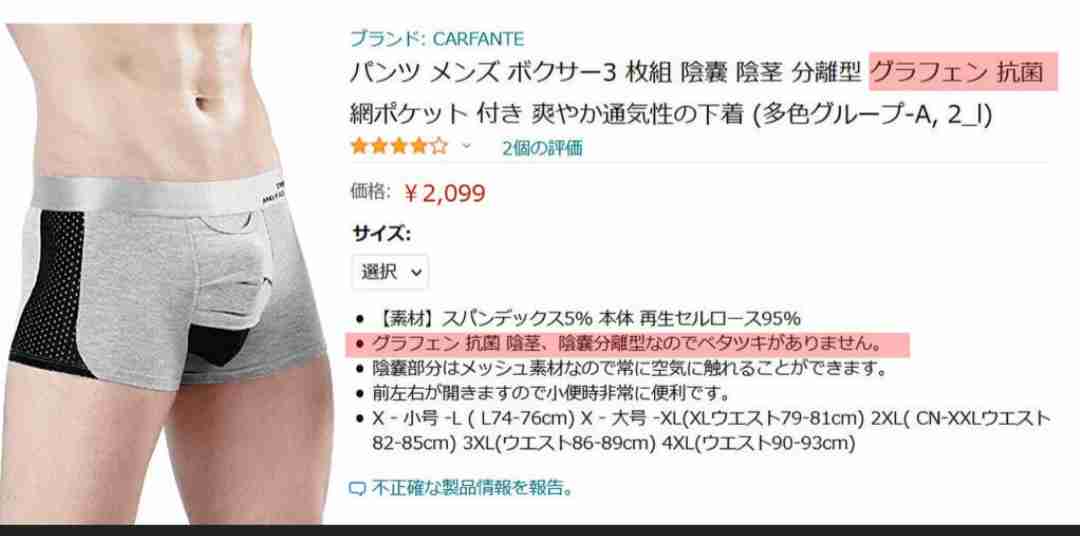Click the empty fifth rating star
This screenshot has height=536, width=1080.
click(x=439, y=147)
